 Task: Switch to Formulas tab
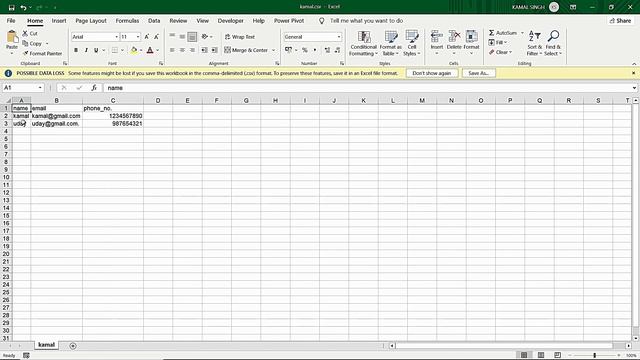(x=127, y=20)
